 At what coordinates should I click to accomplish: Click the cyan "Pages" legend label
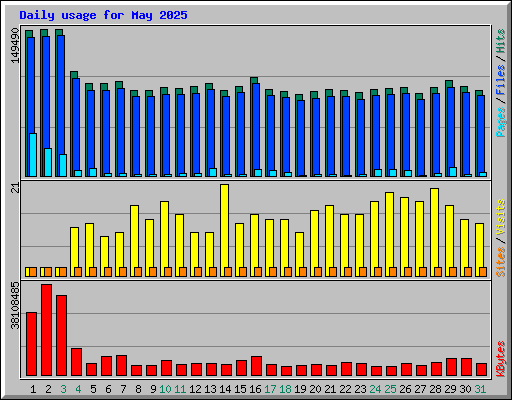(x=501, y=122)
